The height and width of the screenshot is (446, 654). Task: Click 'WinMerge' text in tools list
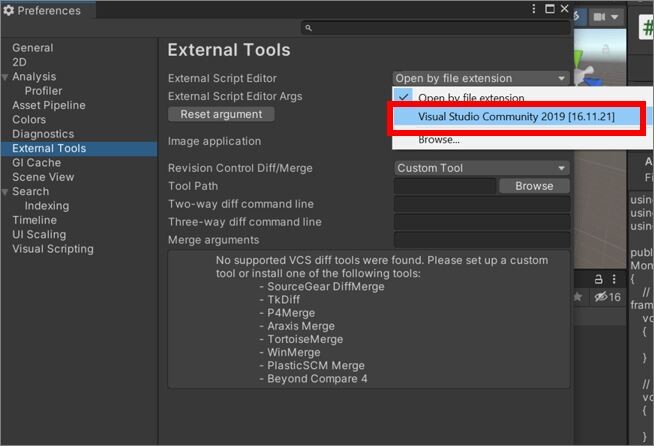coord(294,353)
